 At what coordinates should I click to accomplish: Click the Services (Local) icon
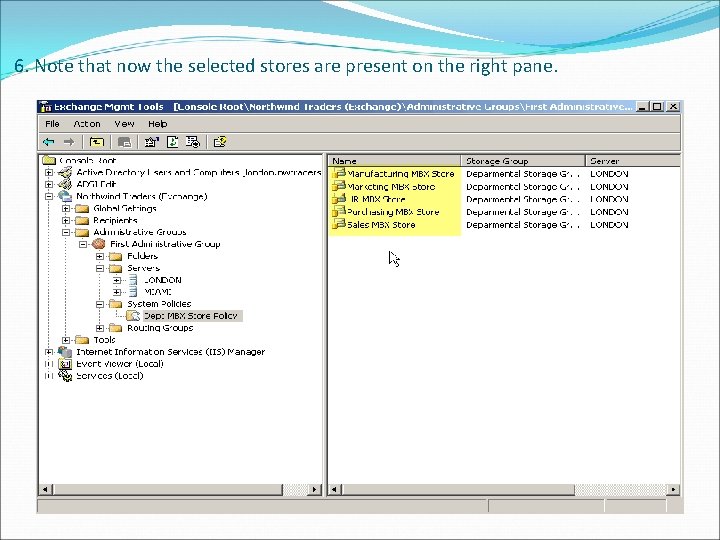pyautogui.click(x=65, y=376)
